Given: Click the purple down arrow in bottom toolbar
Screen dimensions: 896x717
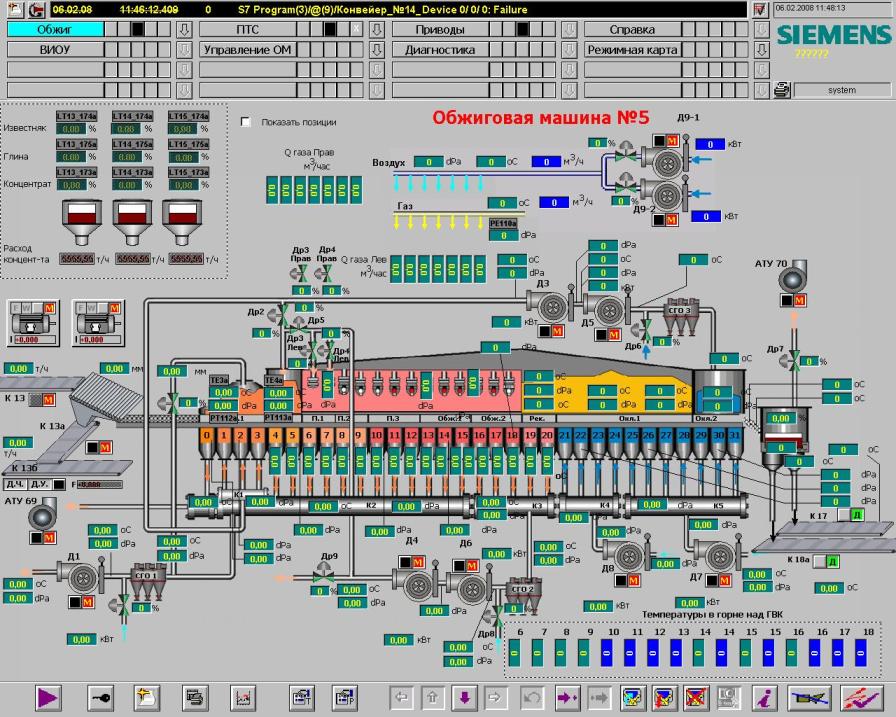Looking at the screenshot, I should pos(465,698).
